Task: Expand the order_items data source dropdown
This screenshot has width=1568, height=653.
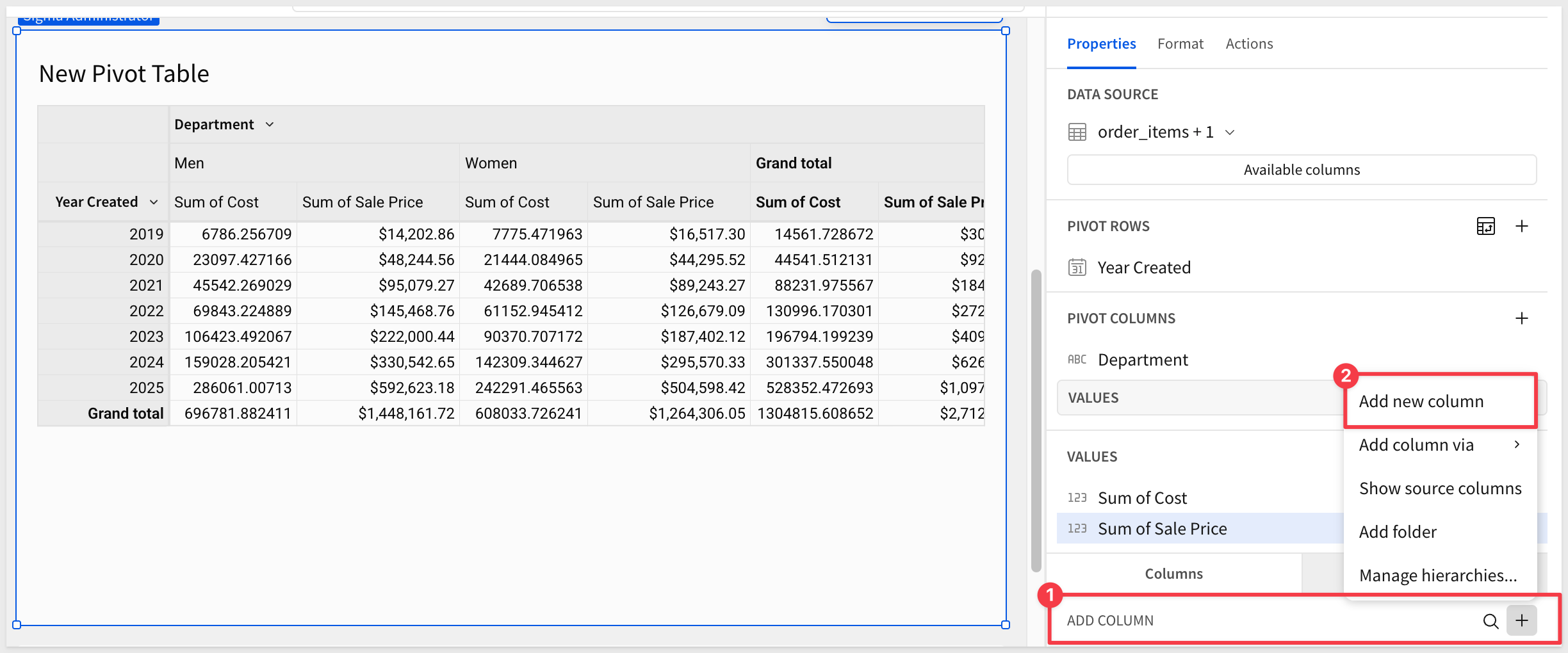Action: point(1230,132)
